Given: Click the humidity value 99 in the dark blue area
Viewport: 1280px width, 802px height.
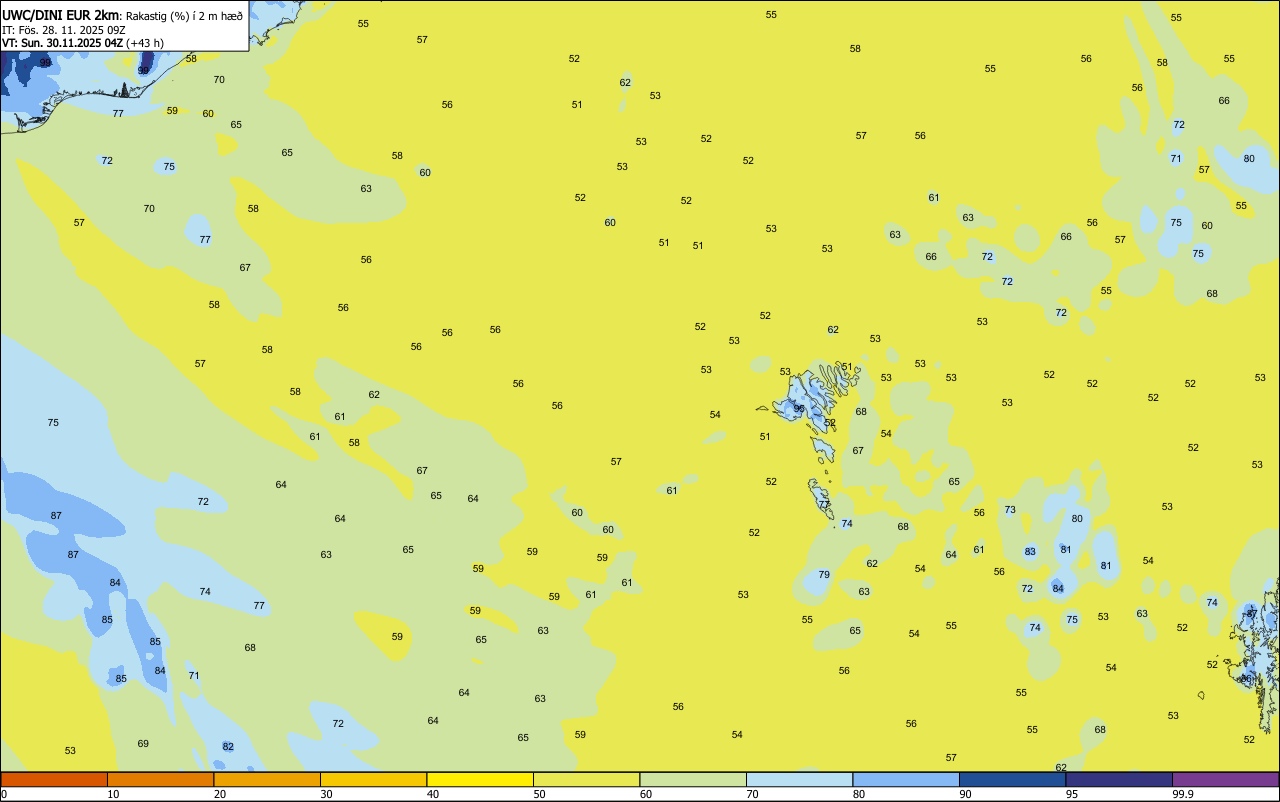Looking at the screenshot, I should click(x=45, y=62).
